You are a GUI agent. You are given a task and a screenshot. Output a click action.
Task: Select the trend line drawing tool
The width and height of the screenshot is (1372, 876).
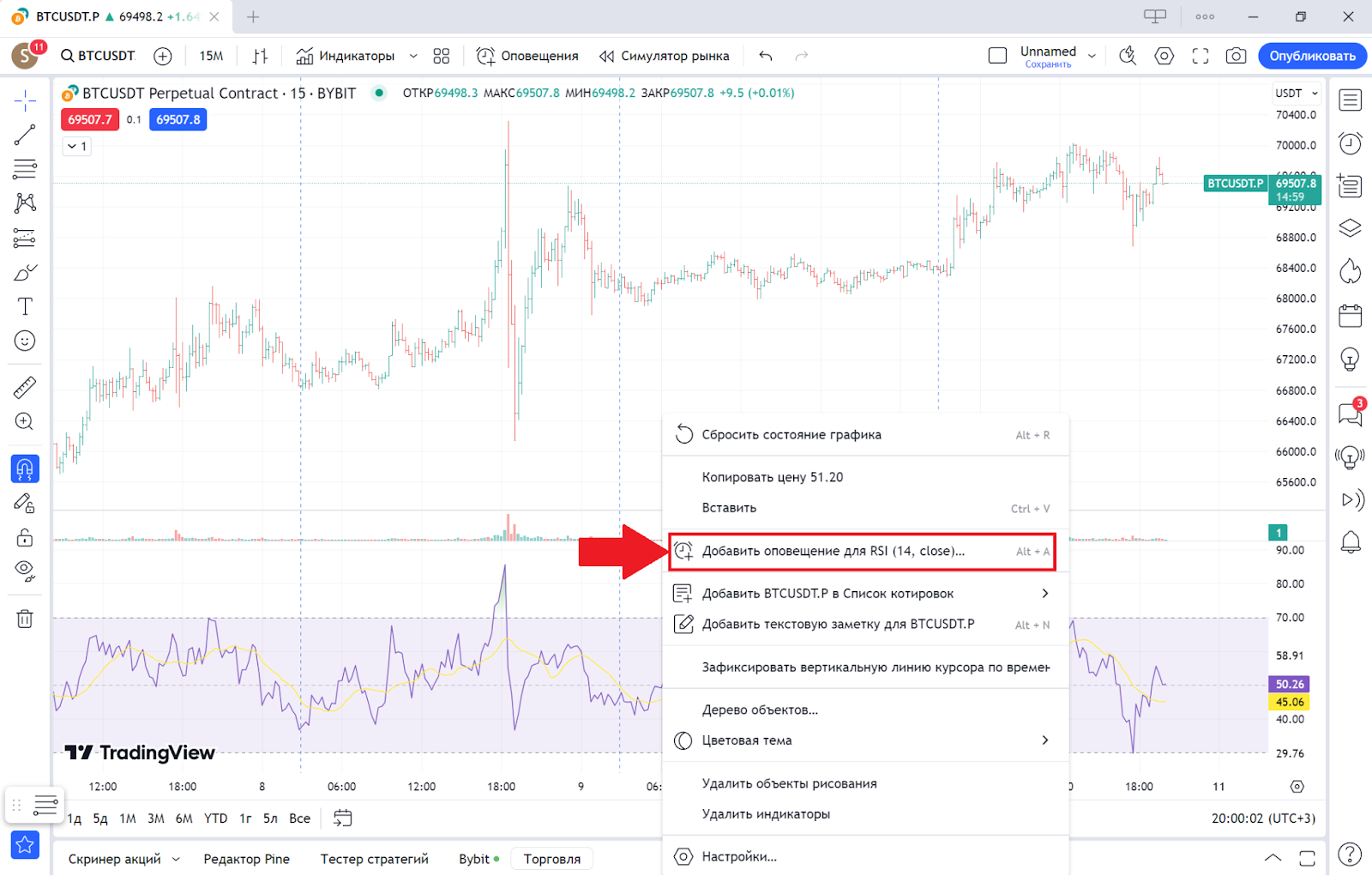(25, 135)
